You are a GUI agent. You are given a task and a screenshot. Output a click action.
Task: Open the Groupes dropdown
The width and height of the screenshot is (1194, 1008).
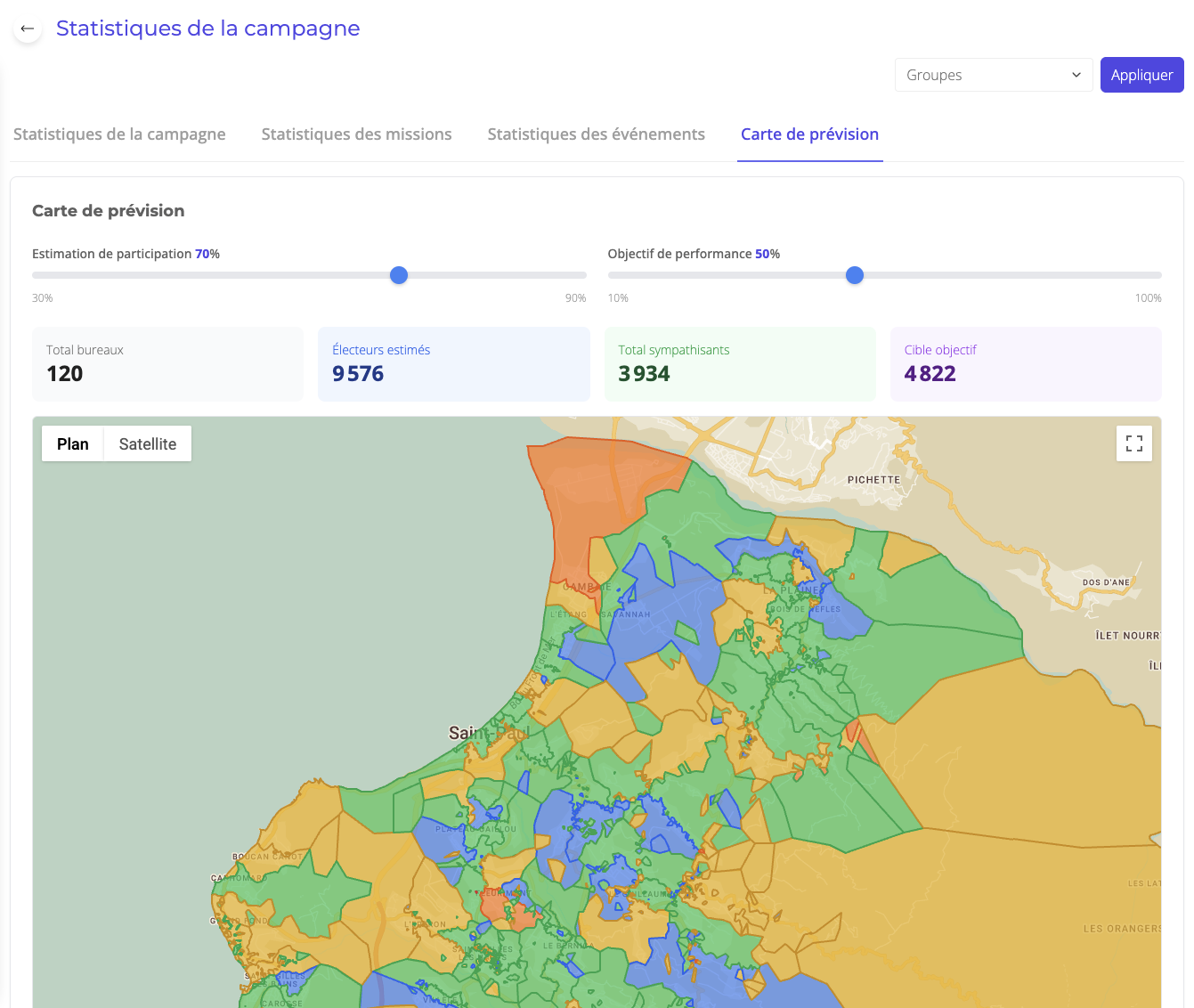993,75
